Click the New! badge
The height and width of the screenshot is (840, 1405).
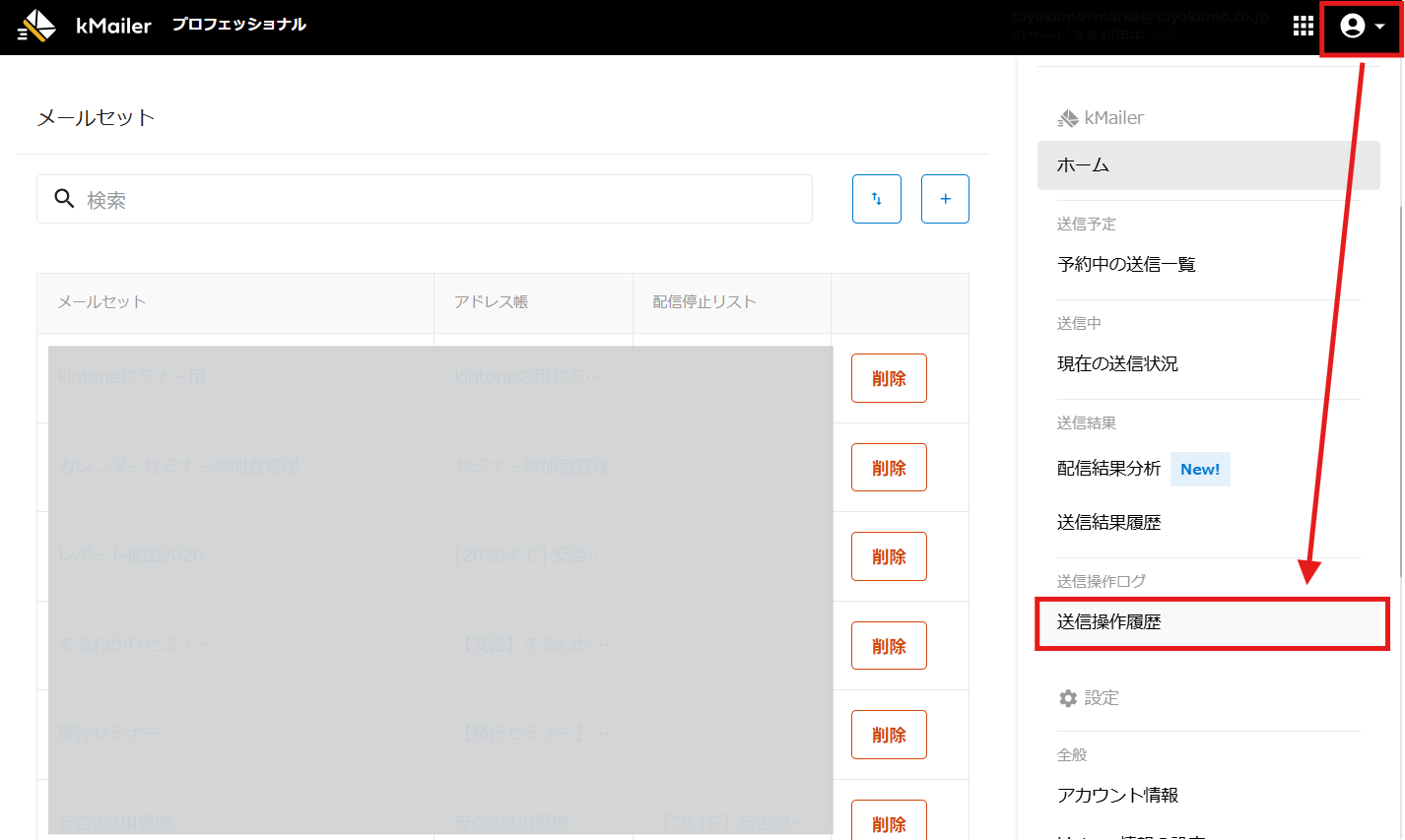click(x=1199, y=470)
